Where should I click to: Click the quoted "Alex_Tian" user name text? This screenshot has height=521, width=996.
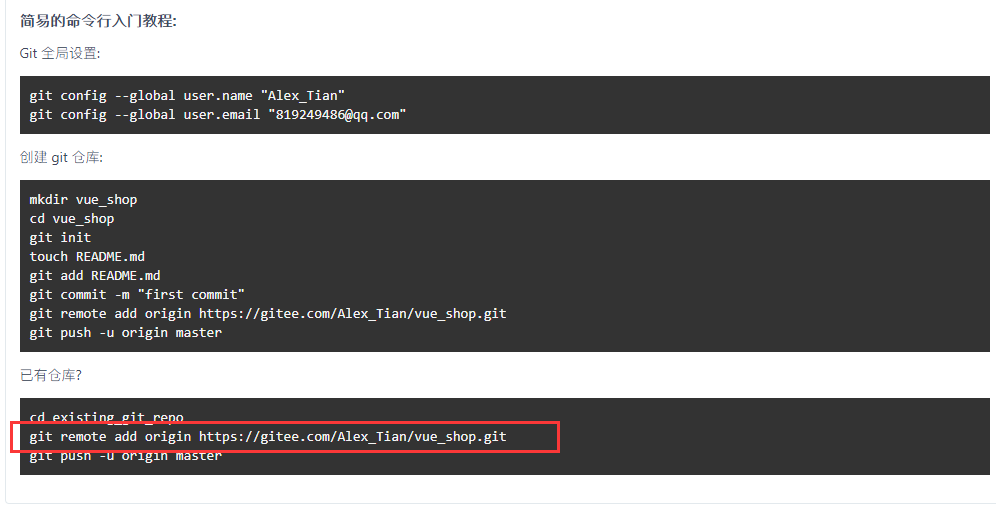(x=303, y=96)
